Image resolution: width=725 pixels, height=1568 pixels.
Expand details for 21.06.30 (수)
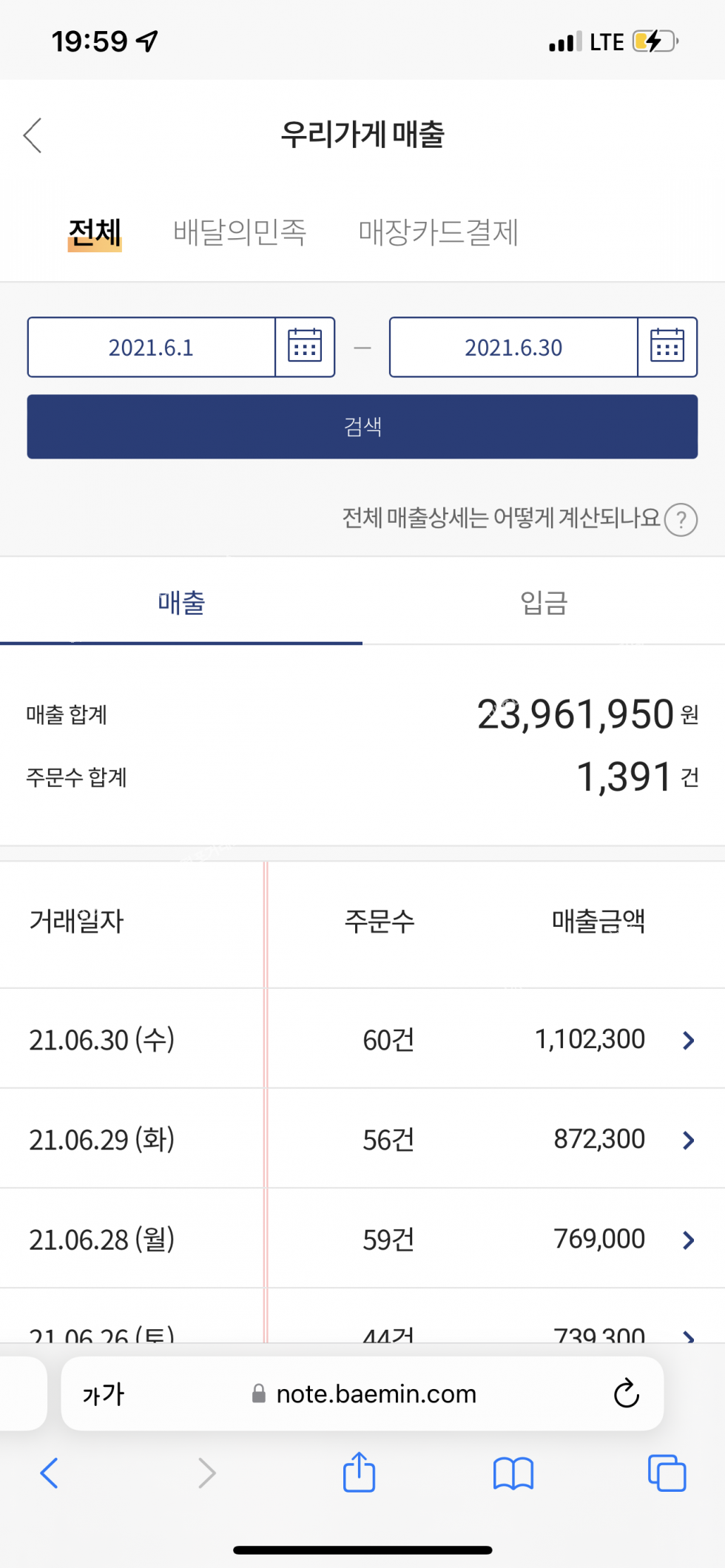tap(689, 1041)
